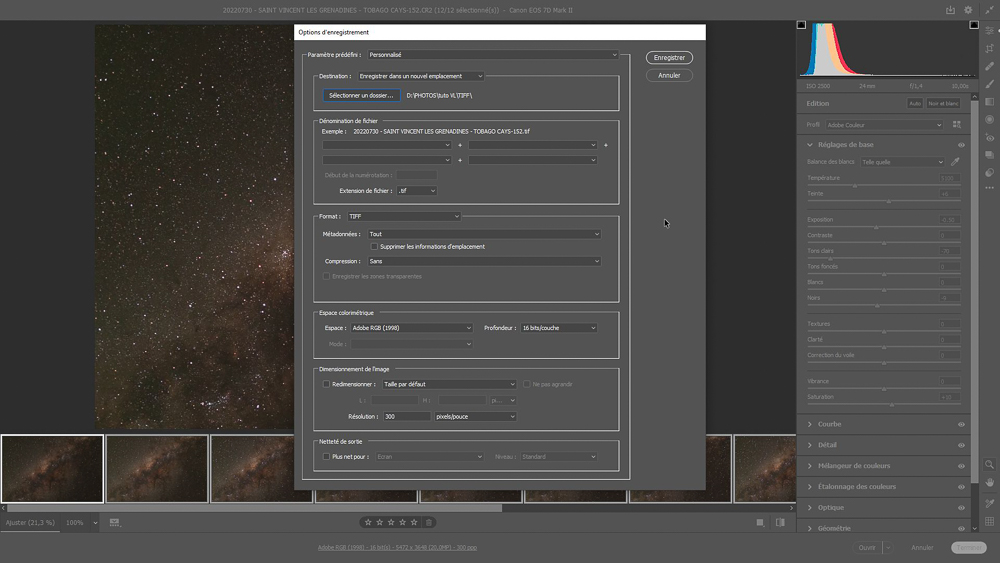Image resolution: width=1000 pixels, height=563 pixels.
Task: Enable Supprimer les informations d'emplacement checkbox
Action: pyautogui.click(x=374, y=247)
